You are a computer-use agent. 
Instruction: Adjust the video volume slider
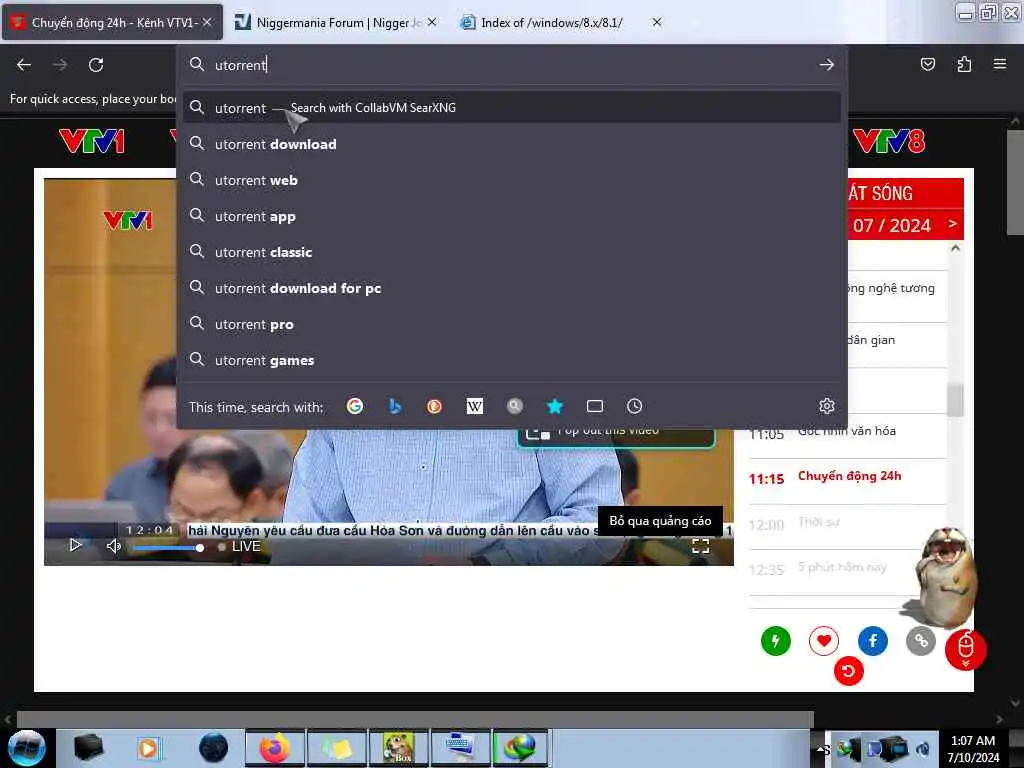pos(168,547)
